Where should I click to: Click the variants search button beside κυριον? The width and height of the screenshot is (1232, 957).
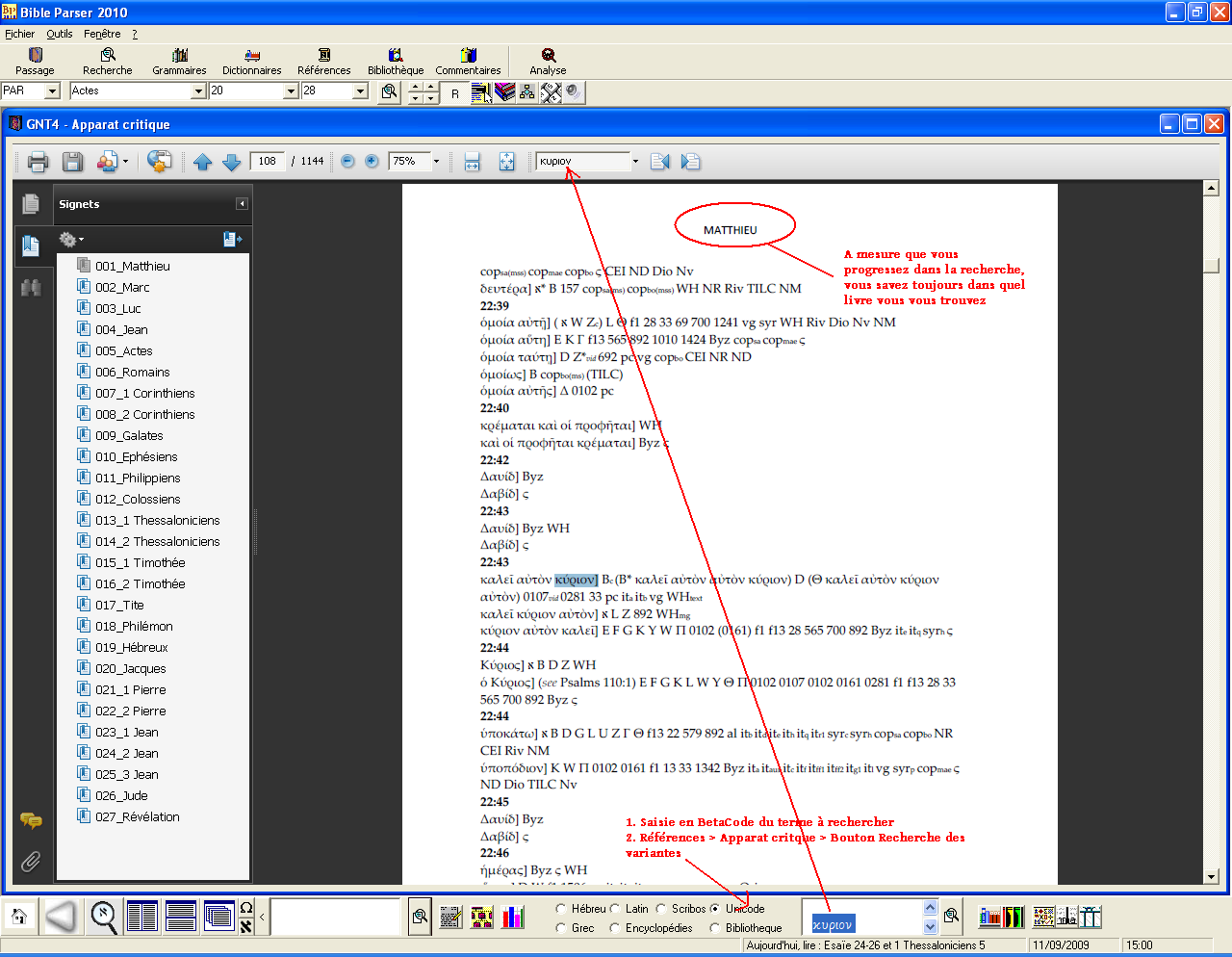951,916
